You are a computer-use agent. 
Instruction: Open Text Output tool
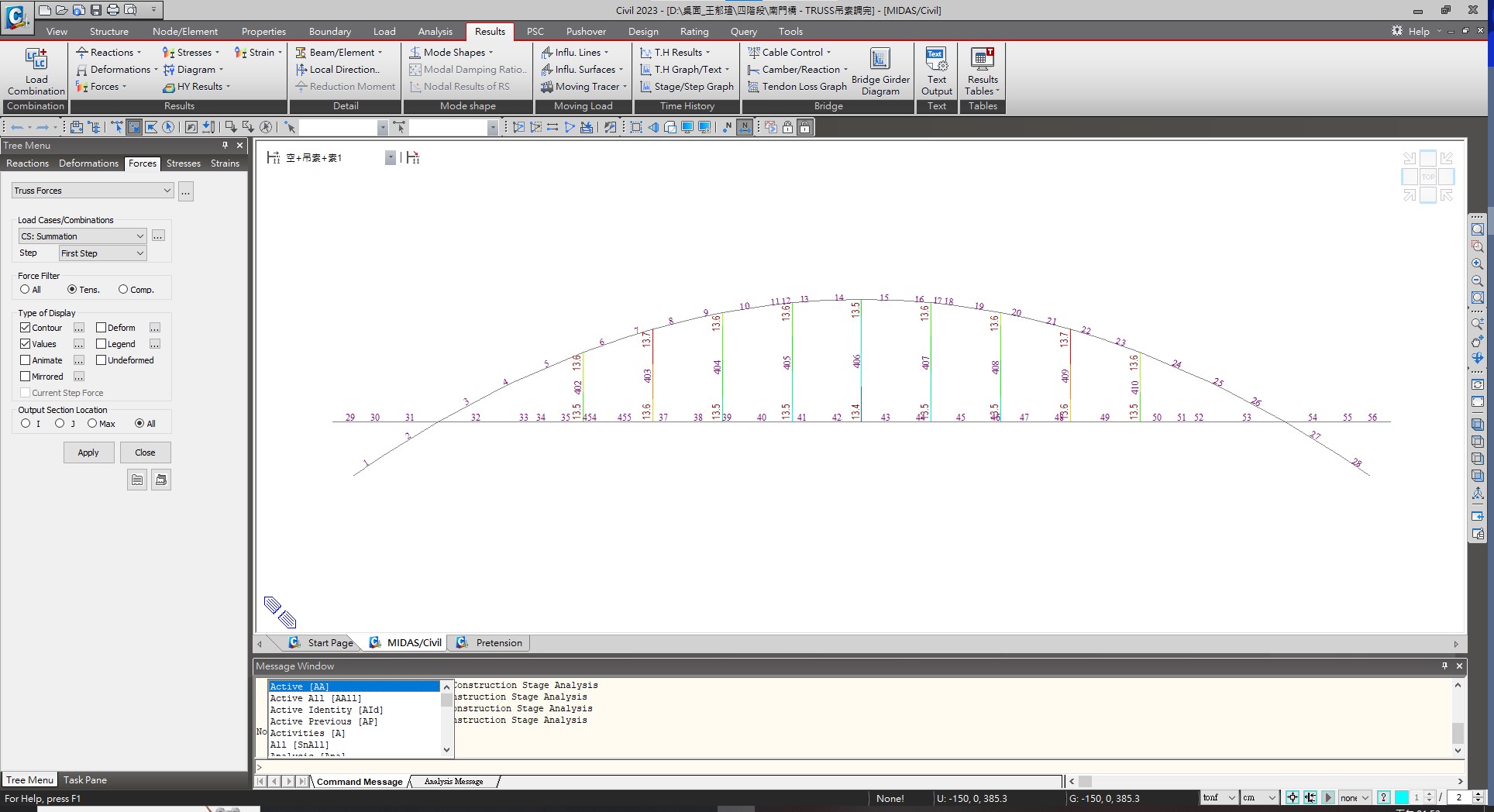coord(936,71)
